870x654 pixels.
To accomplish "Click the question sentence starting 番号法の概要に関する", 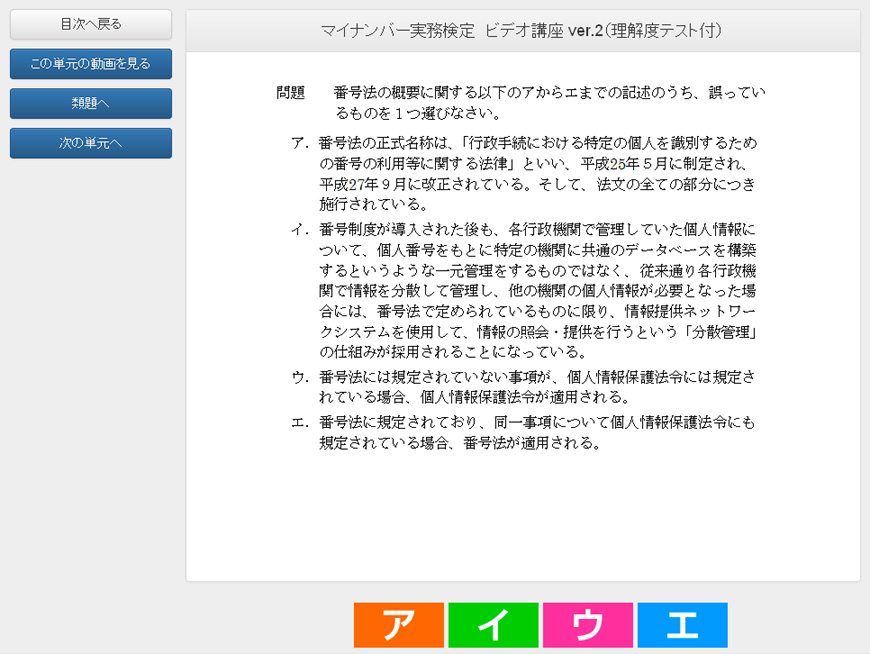I will (549, 103).
